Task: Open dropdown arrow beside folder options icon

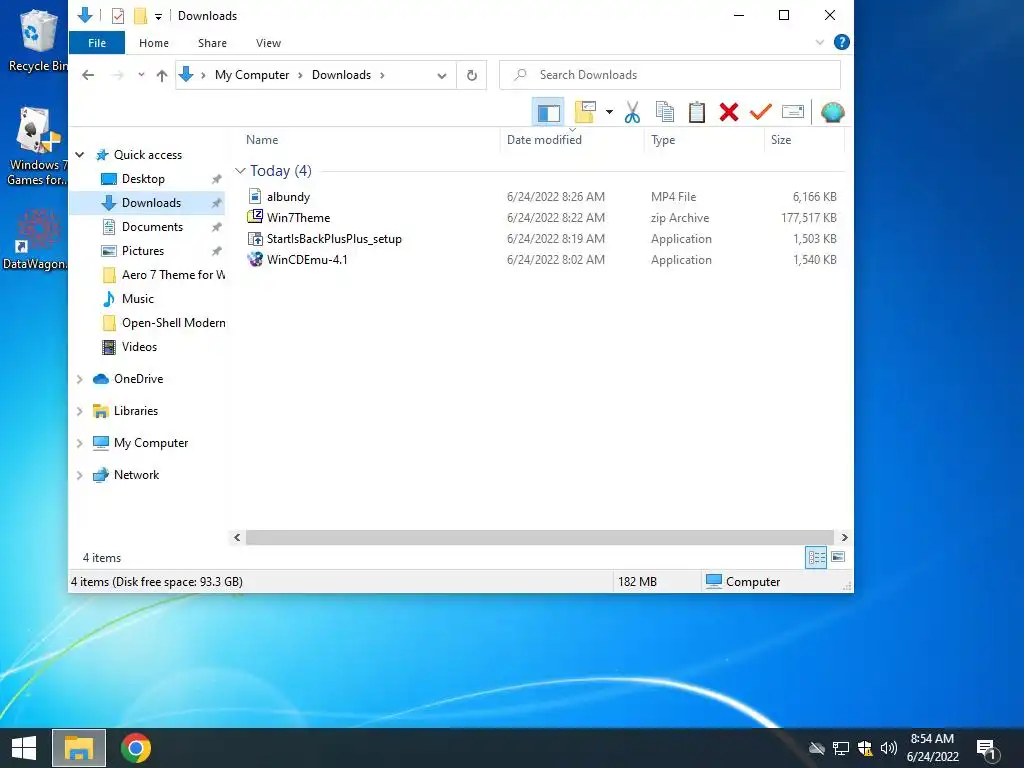Action: (x=609, y=112)
